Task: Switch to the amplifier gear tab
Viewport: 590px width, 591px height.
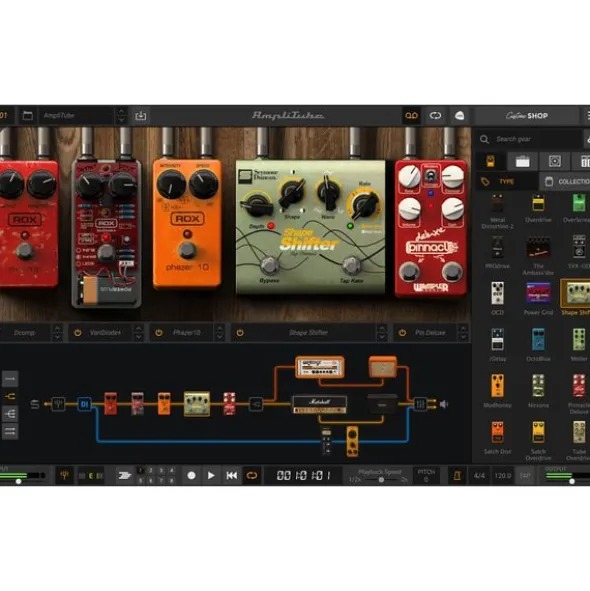Action: 523,161
